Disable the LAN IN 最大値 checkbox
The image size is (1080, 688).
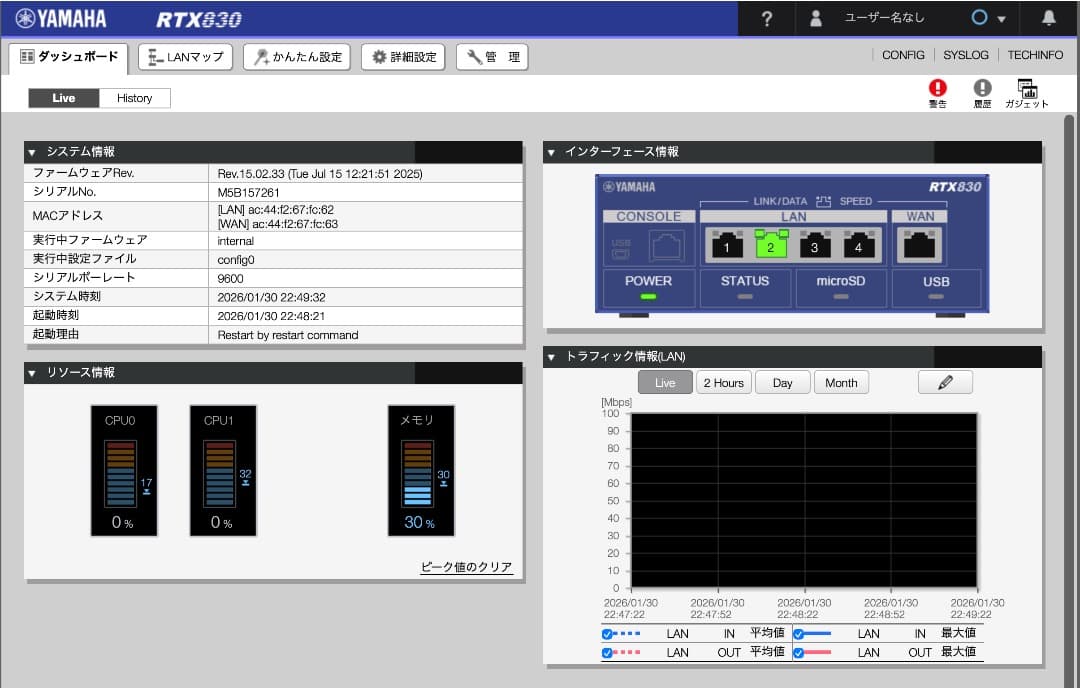tap(797, 633)
